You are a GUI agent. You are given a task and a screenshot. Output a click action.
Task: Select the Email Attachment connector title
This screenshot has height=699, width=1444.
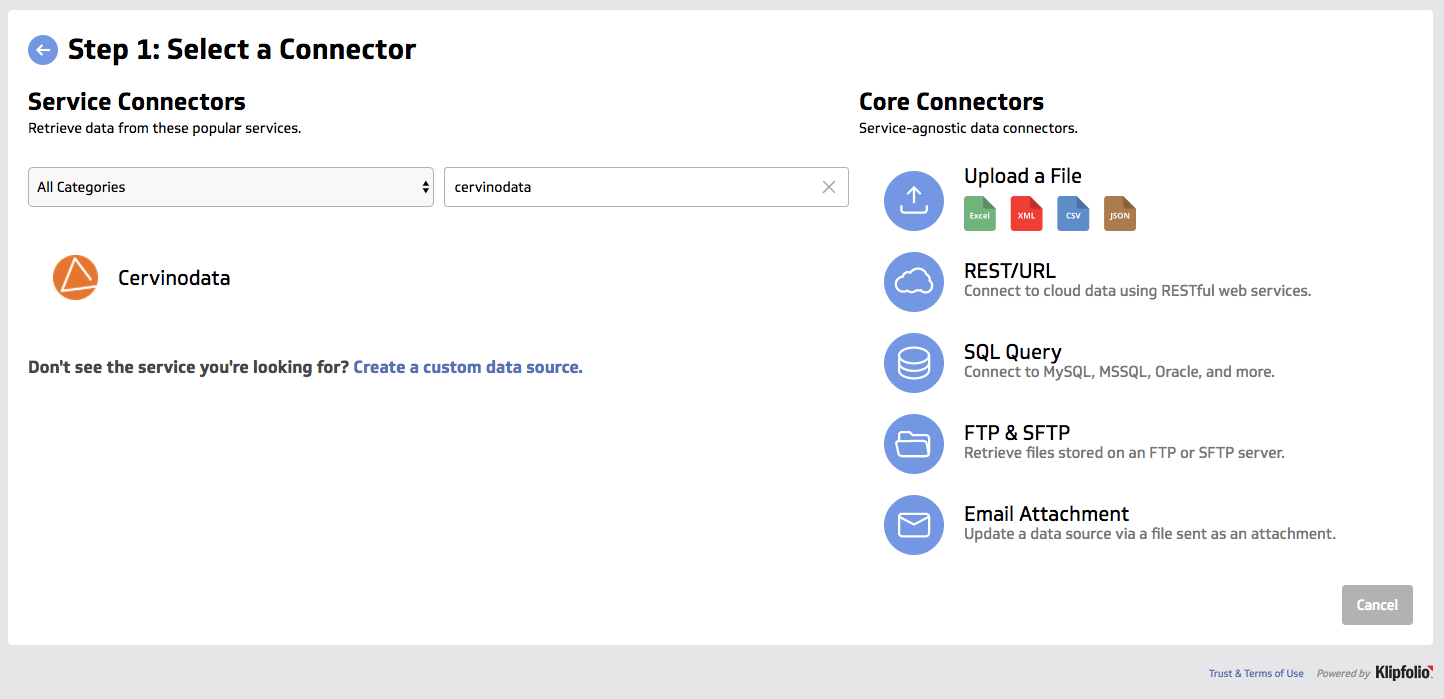(x=1047, y=514)
